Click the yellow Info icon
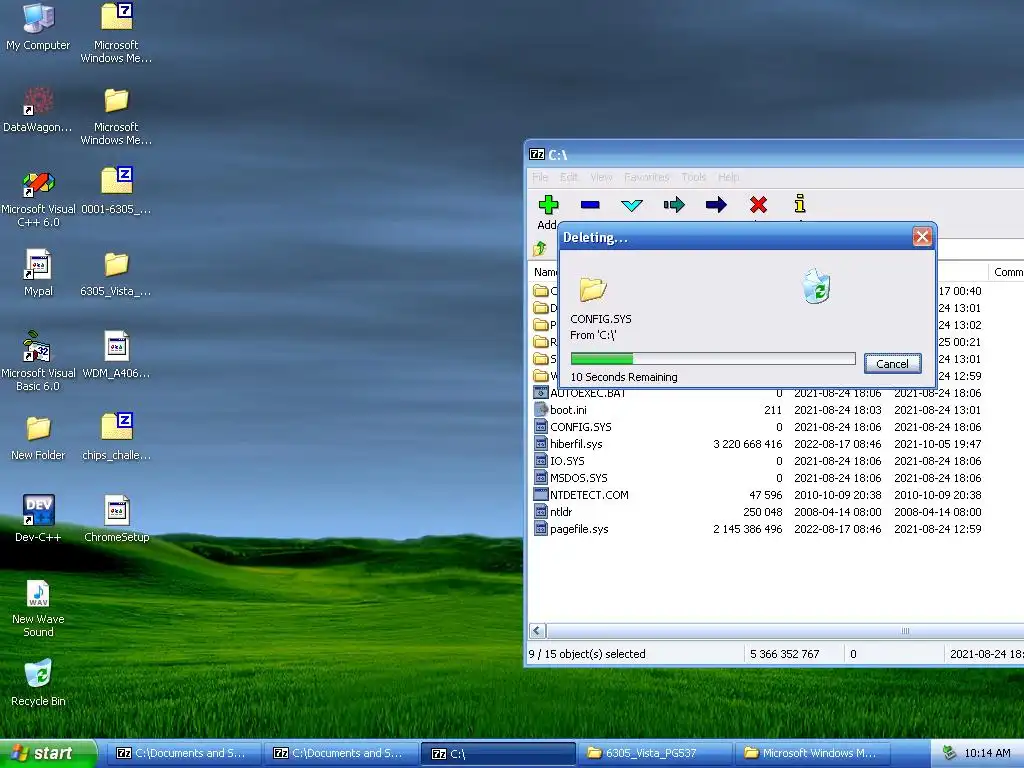 800,204
